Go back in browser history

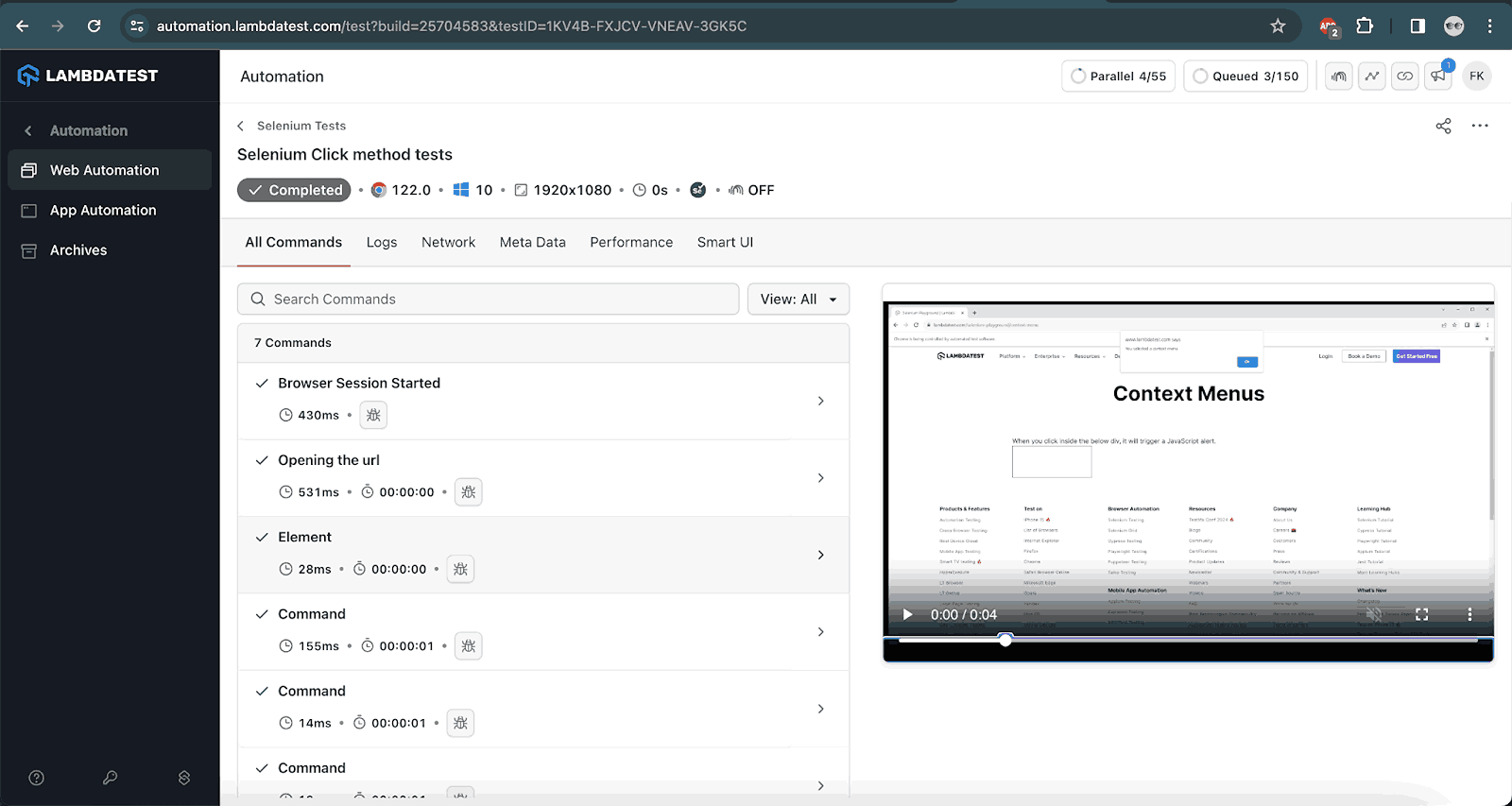23,26
